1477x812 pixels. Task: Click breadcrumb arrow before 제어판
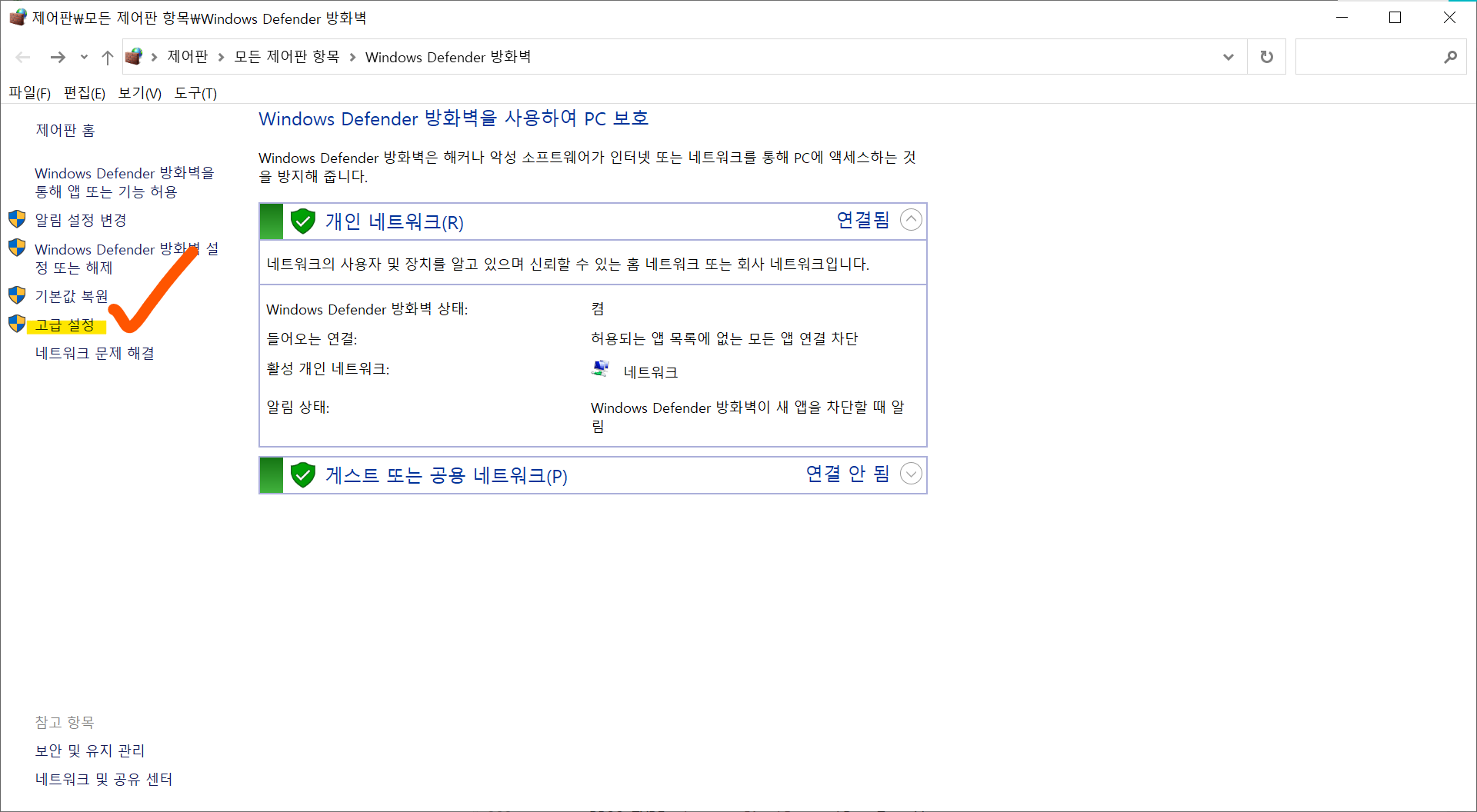tap(154, 57)
